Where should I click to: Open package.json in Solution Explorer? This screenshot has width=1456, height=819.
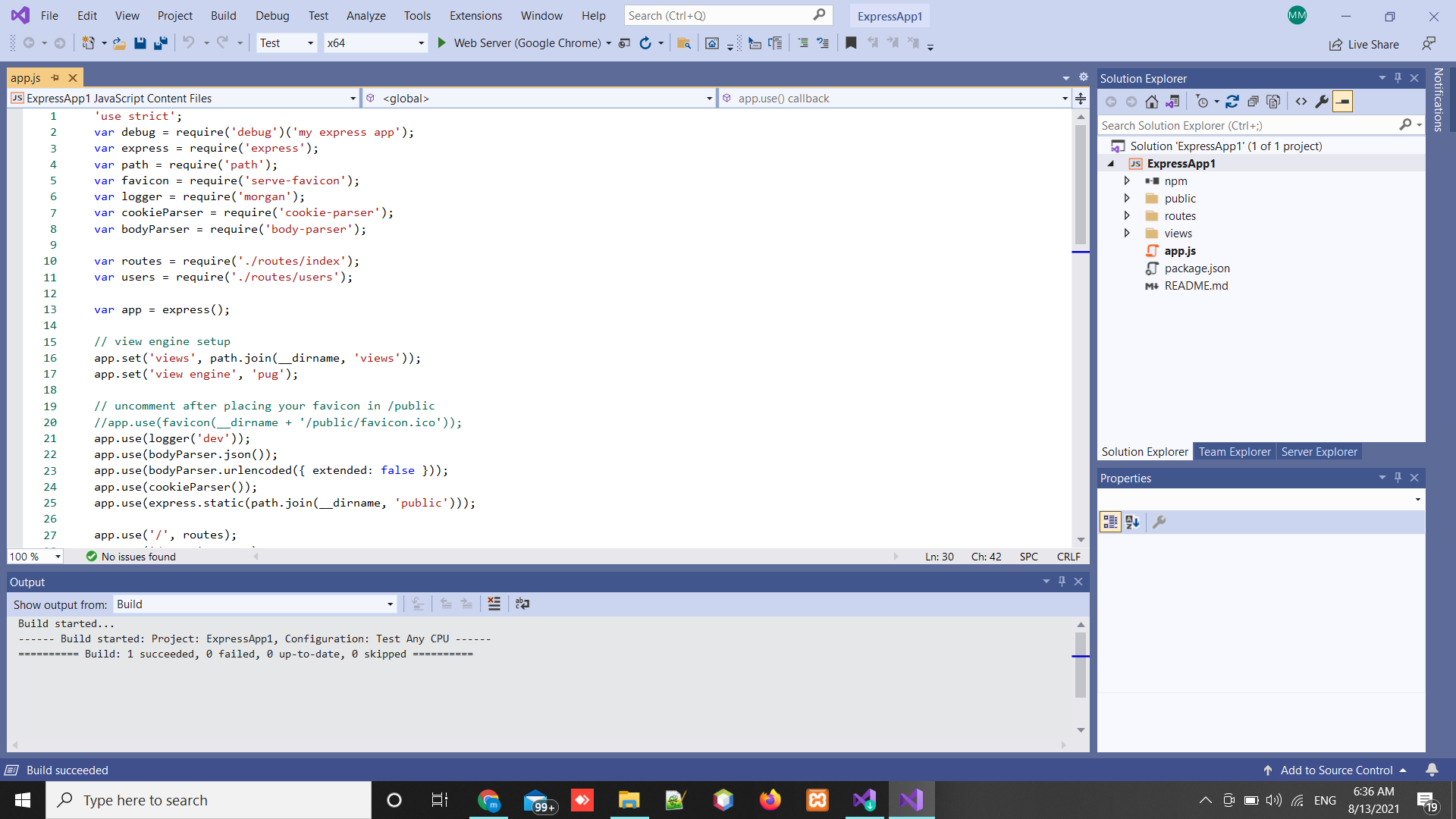click(x=1197, y=267)
